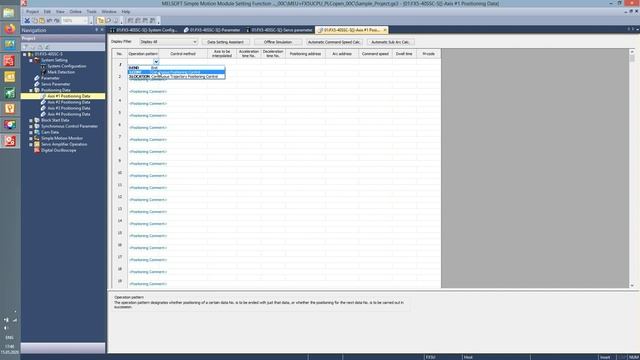The image size is (640, 360).
Task: Click the Positioning Comment in row 5
Action: pyautogui.click(x=148, y=116)
